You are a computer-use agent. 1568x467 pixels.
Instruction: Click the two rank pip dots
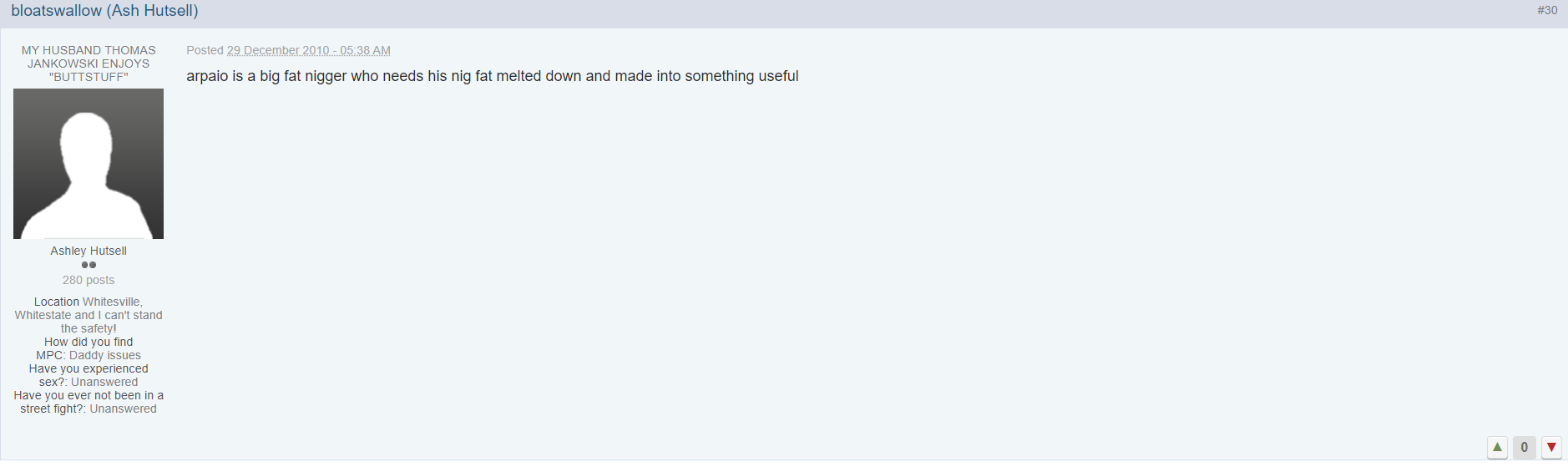tap(89, 265)
